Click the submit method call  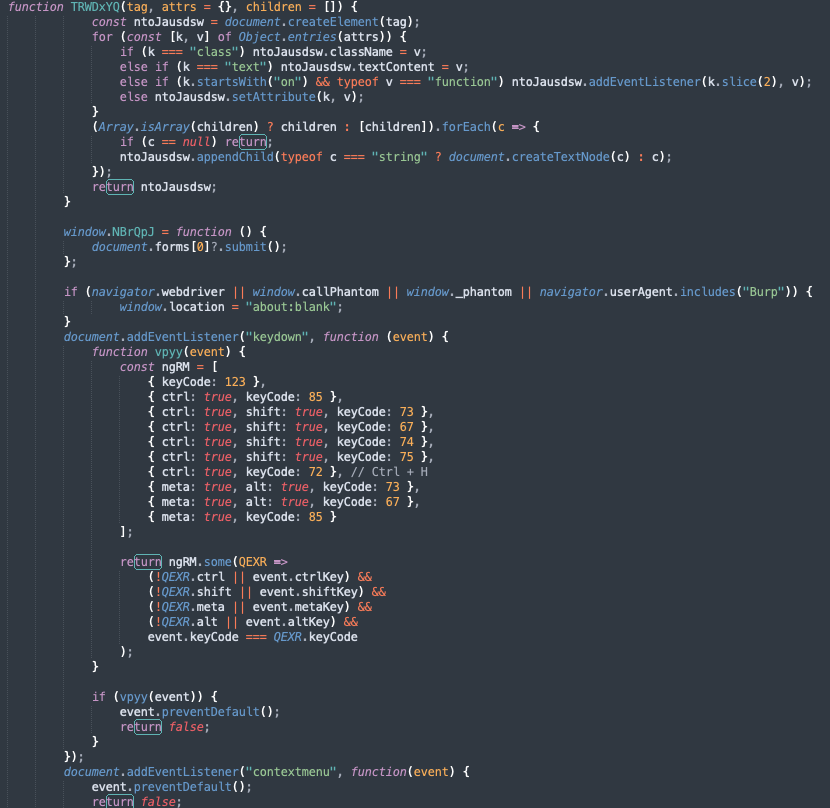[246, 247]
